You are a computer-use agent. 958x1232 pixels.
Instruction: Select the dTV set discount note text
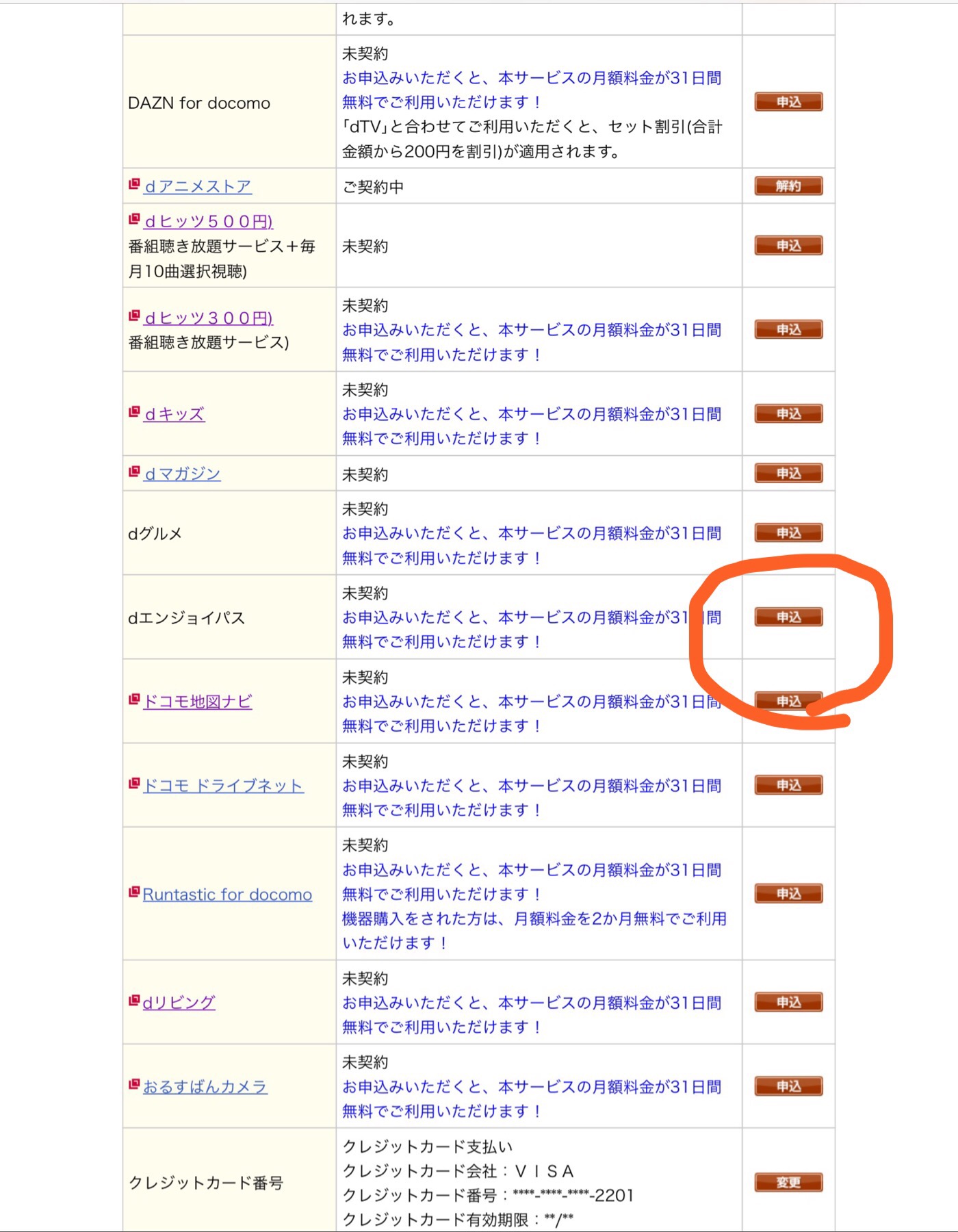[x=532, y=139]
